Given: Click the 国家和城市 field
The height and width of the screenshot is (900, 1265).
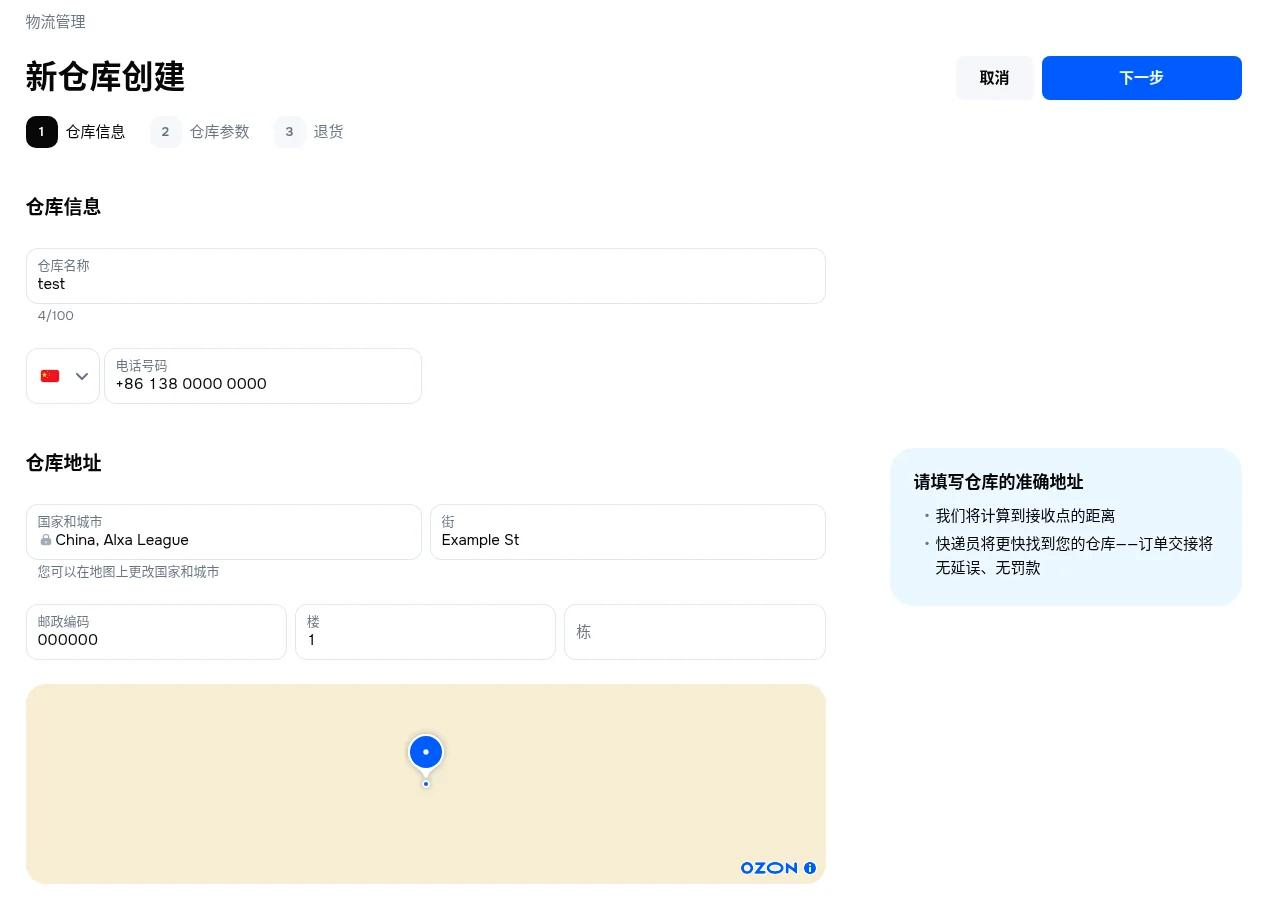Looking at the screenshot, I should tap(224, 532).
